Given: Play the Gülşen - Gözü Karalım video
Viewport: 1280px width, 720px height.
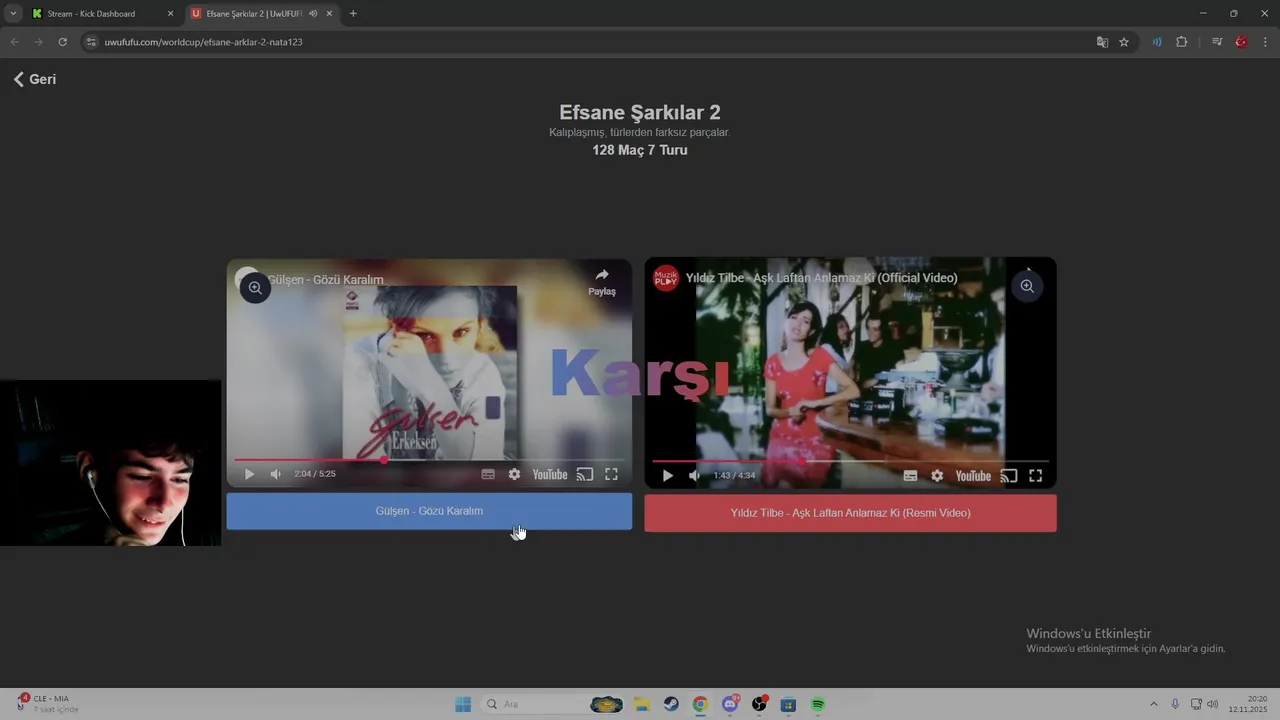Looking at the screenshot, I should [249, 474].
